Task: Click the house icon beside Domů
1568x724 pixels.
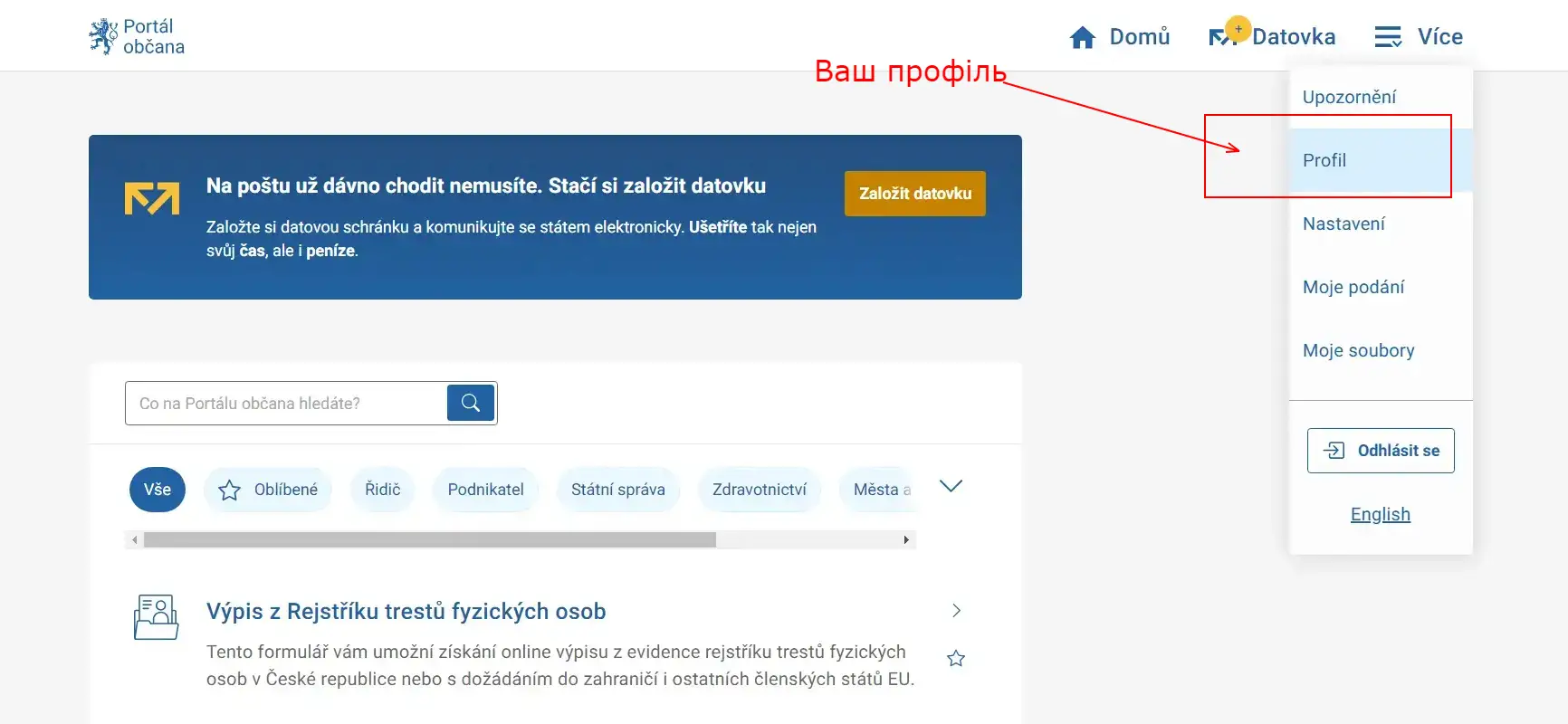Action: click(x=1083, y=37)
